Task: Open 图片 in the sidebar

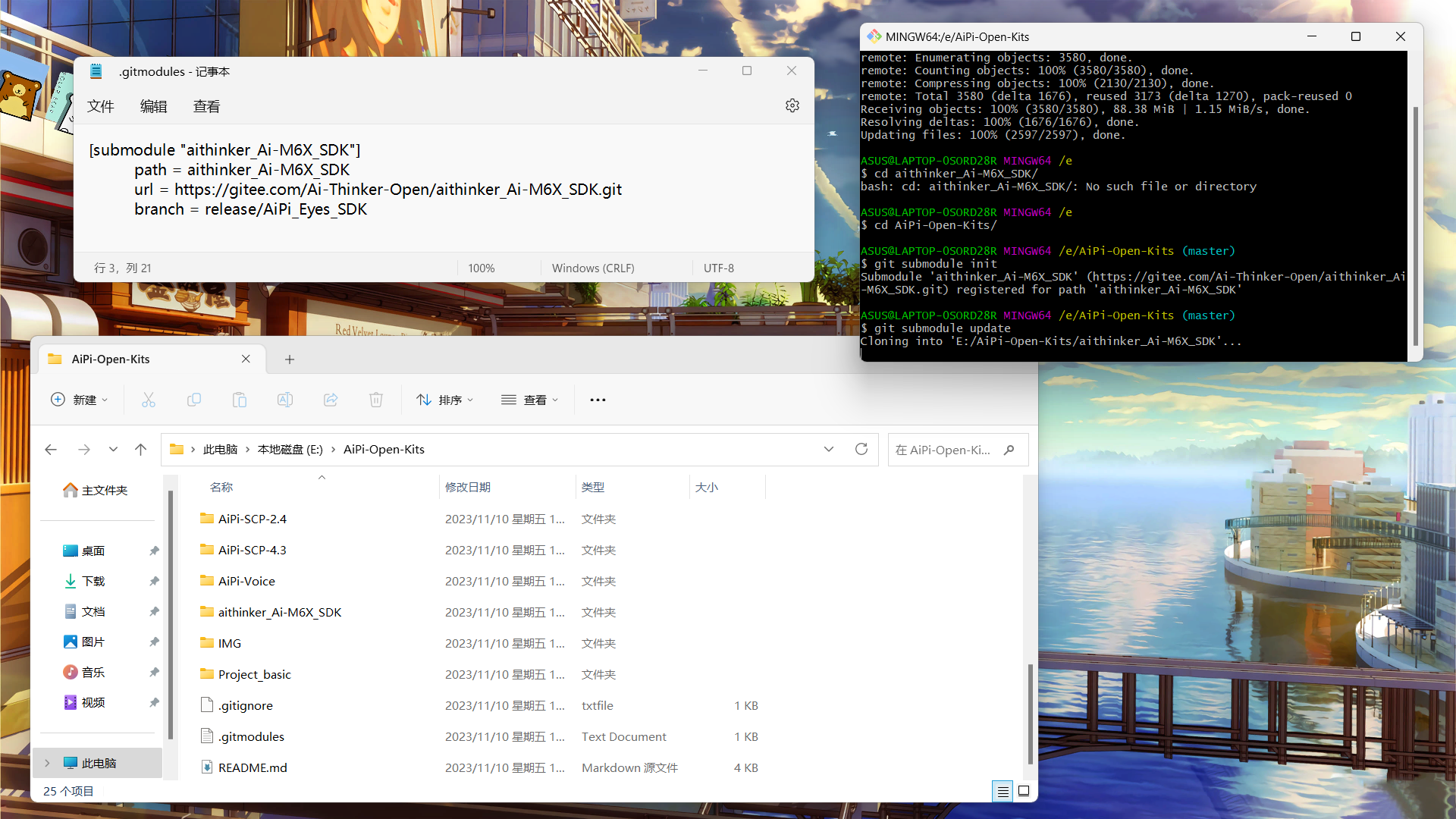Action: (85, 642)
